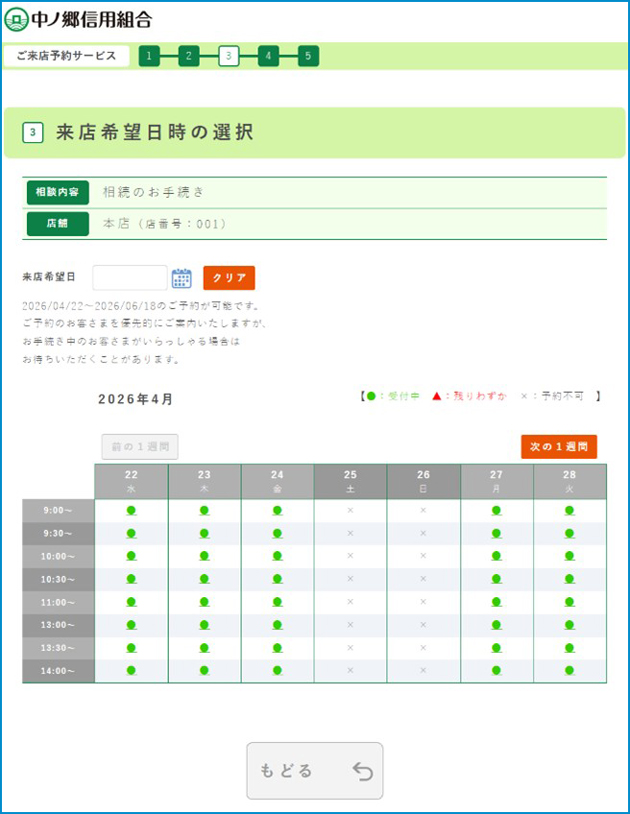Book 10:00 slot on 23 (木)
630x814 pixels.
click(x=204, y=556)
